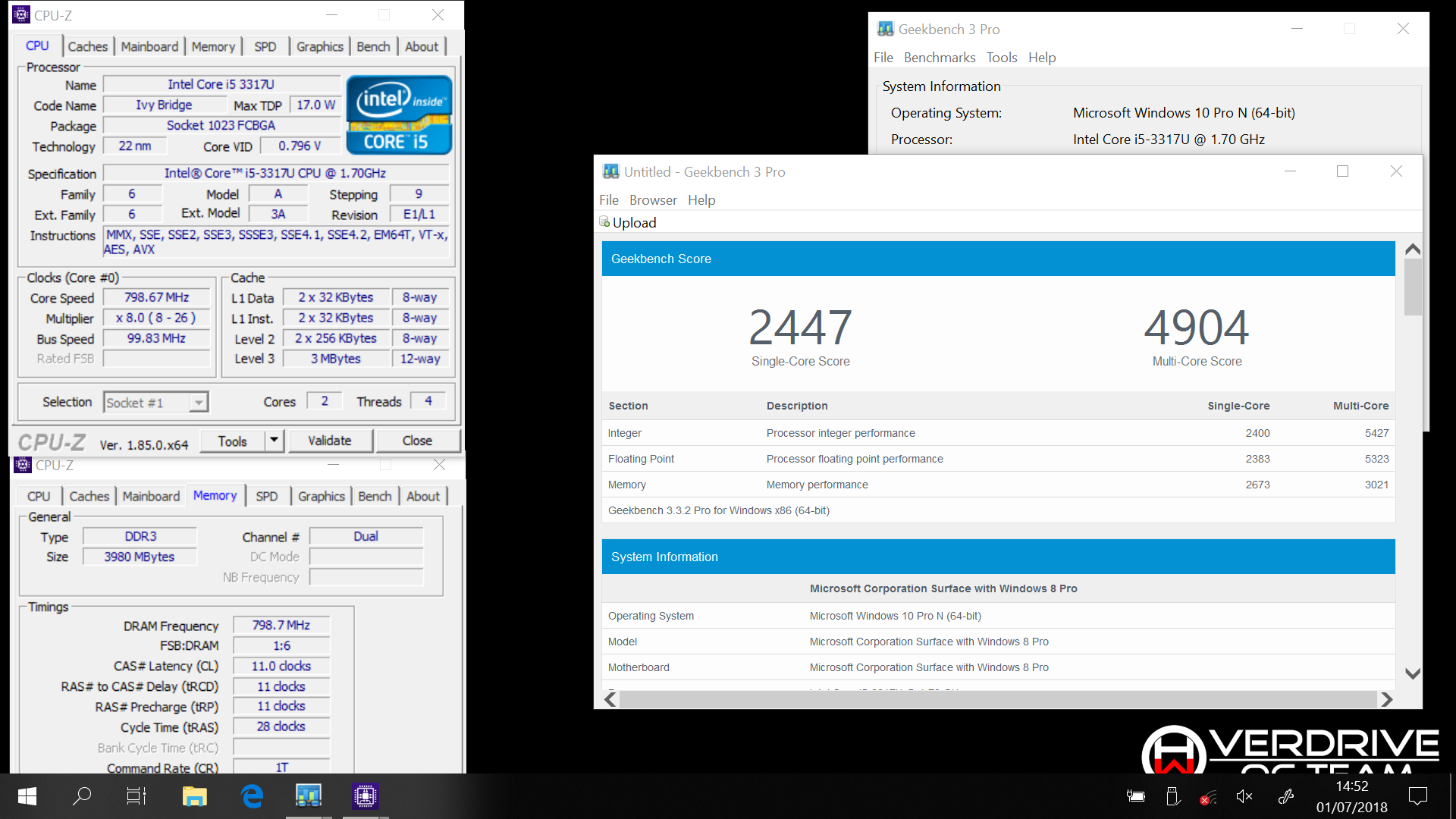
Task: Click the Core Speed value field
Action: [x=157, y=298]
